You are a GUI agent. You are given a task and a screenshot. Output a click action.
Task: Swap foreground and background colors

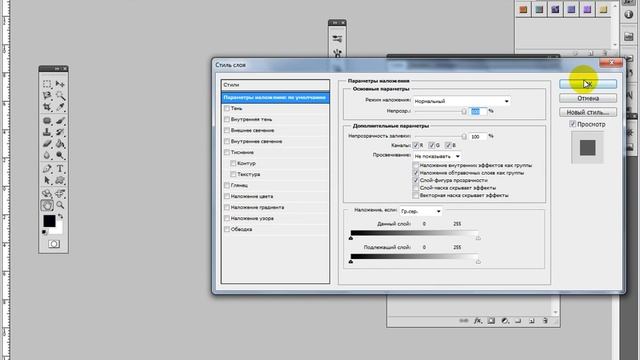(x=60, y=216)
